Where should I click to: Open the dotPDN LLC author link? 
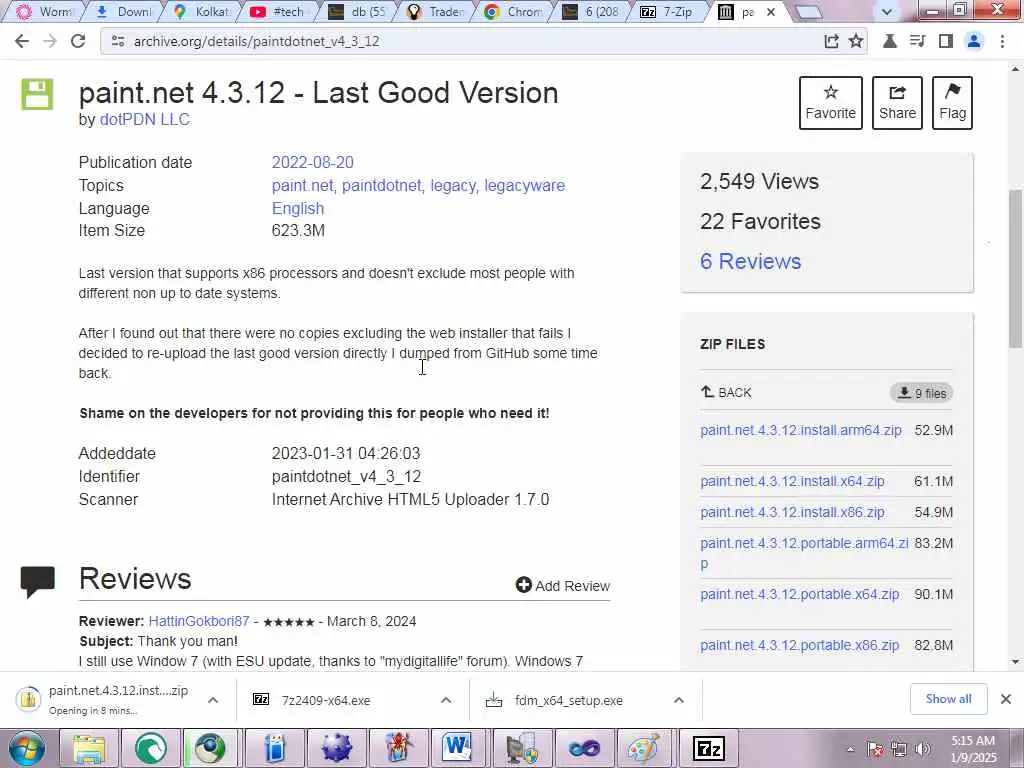(144, 120)
